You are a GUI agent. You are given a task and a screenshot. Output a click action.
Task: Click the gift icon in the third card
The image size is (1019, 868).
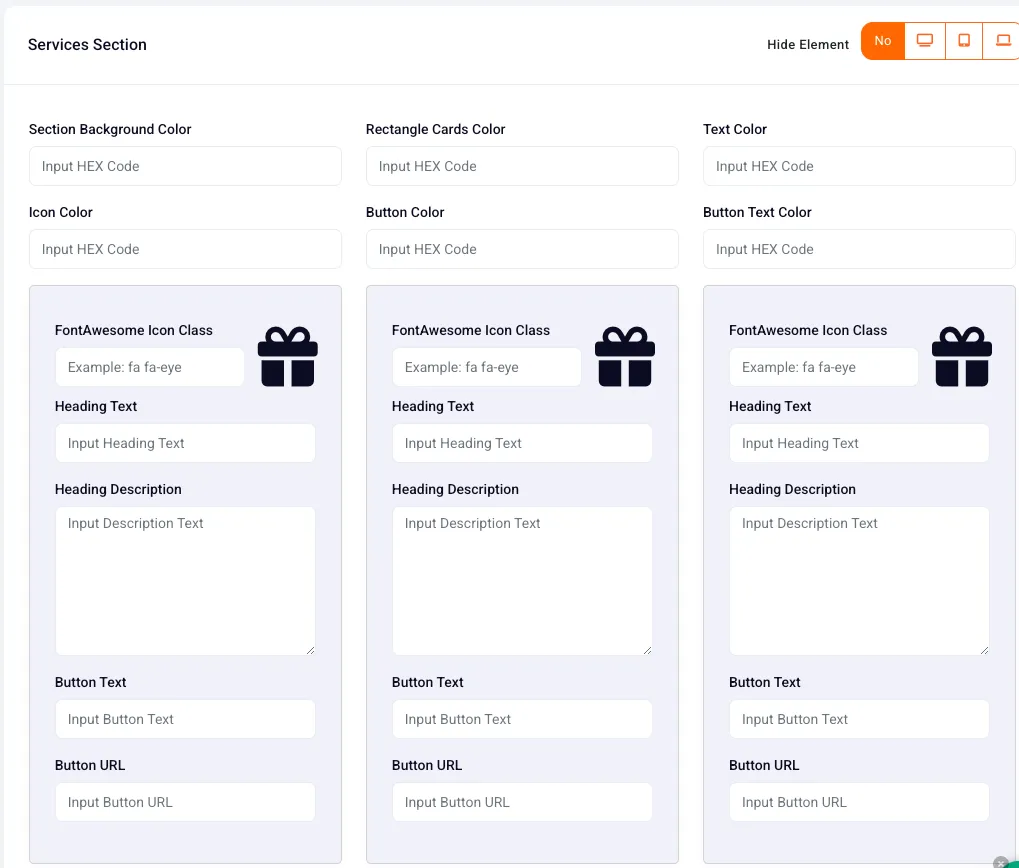tap(962, 357)
